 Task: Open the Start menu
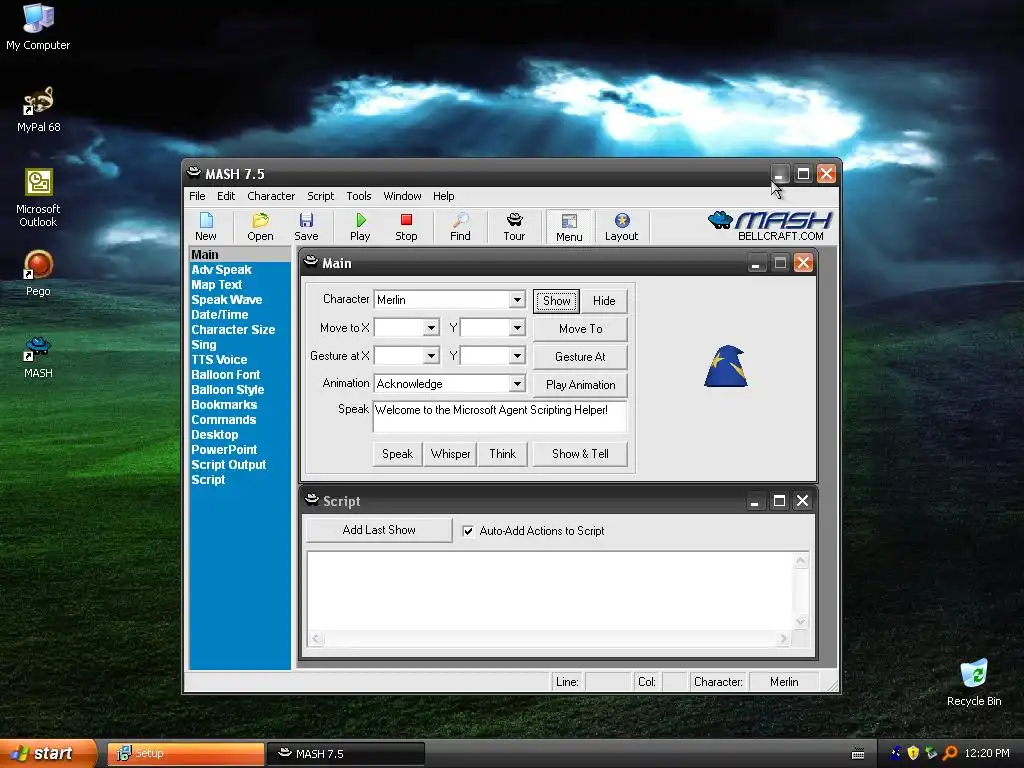tap(47, 753)
